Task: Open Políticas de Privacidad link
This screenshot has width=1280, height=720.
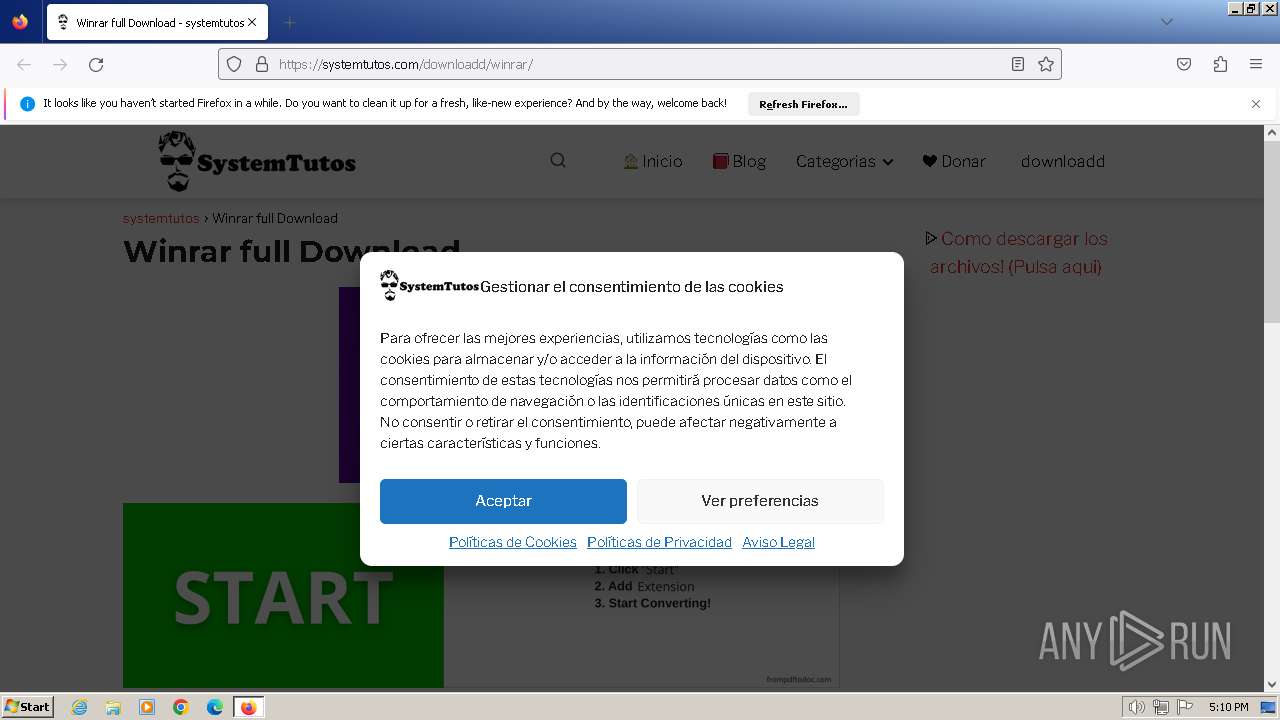Action: (659, 542)
